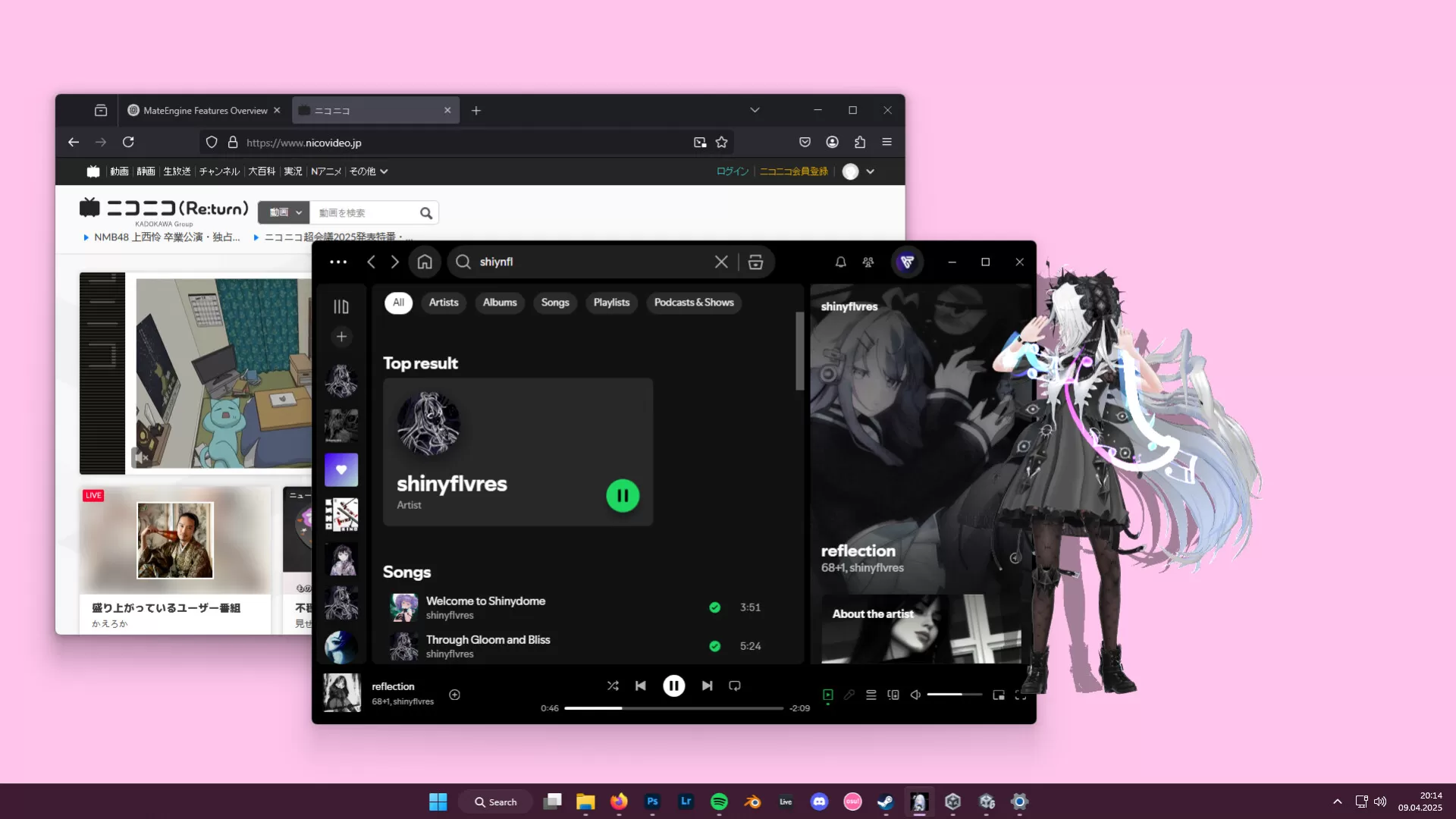1456x819 pixels.
Task: Open Spotify Home page
Action: (425, 262)
